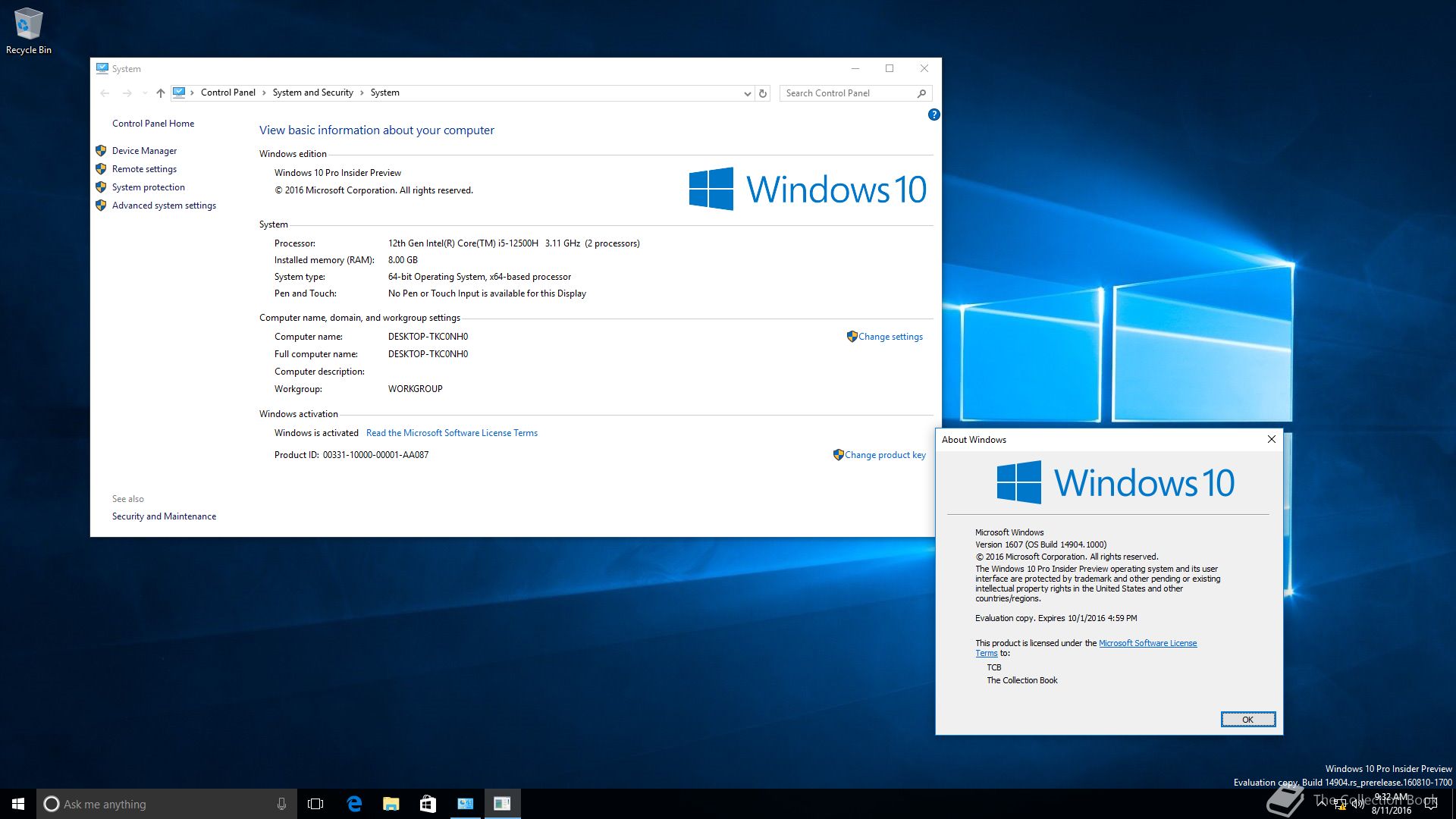Click the Forward arrow in System window
1456x819 pixels.
click(127, 93)
